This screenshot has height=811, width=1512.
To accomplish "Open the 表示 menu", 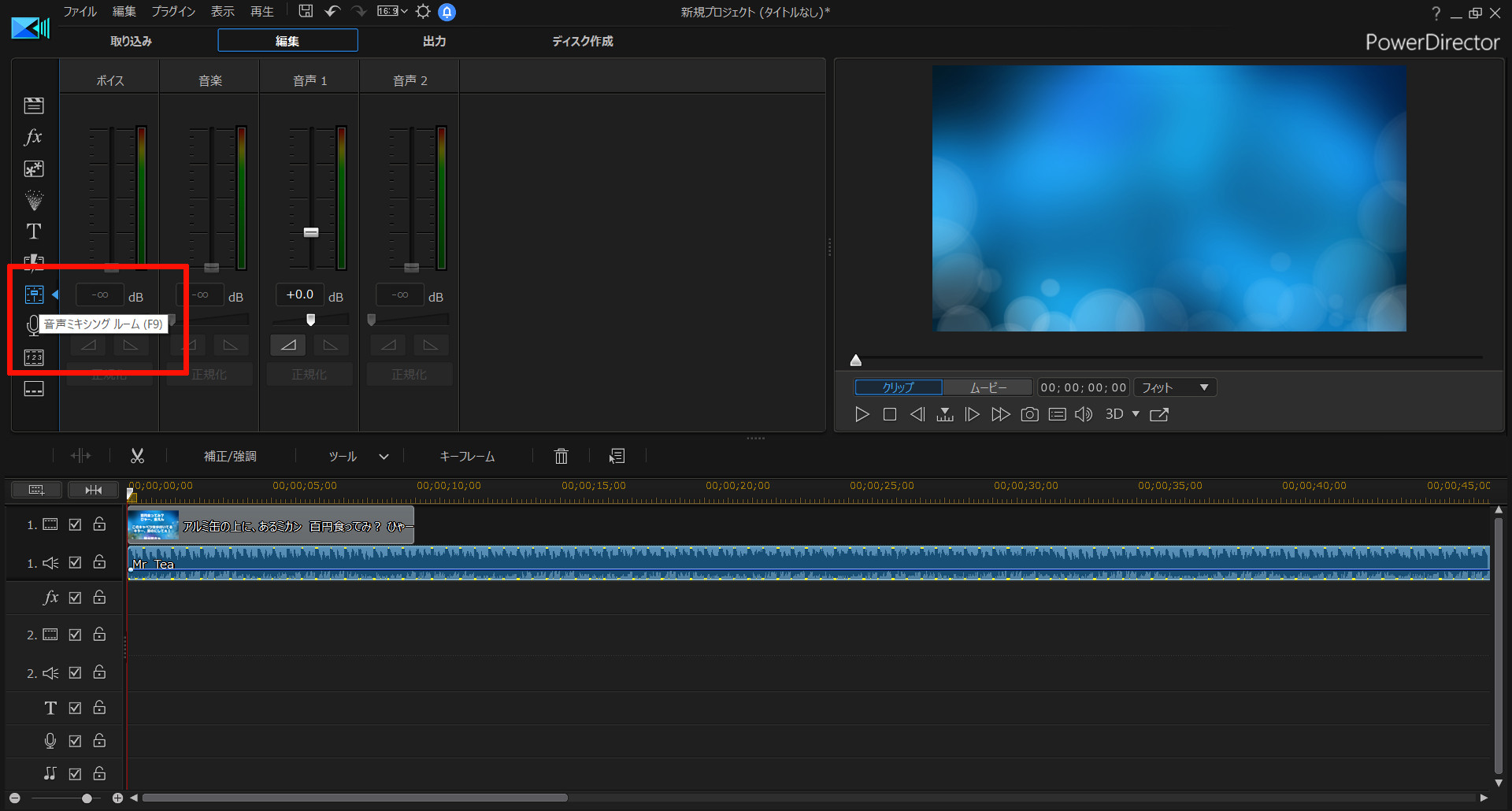I will pos(223,11).
